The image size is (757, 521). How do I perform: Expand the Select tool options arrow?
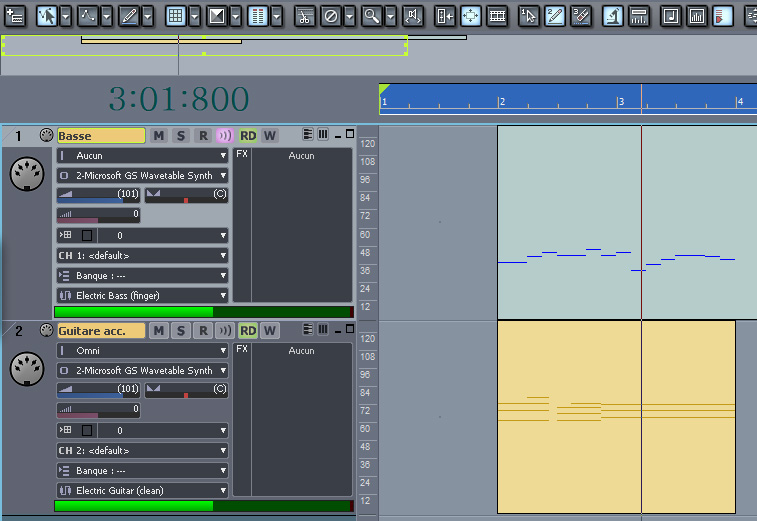point(66,16)
